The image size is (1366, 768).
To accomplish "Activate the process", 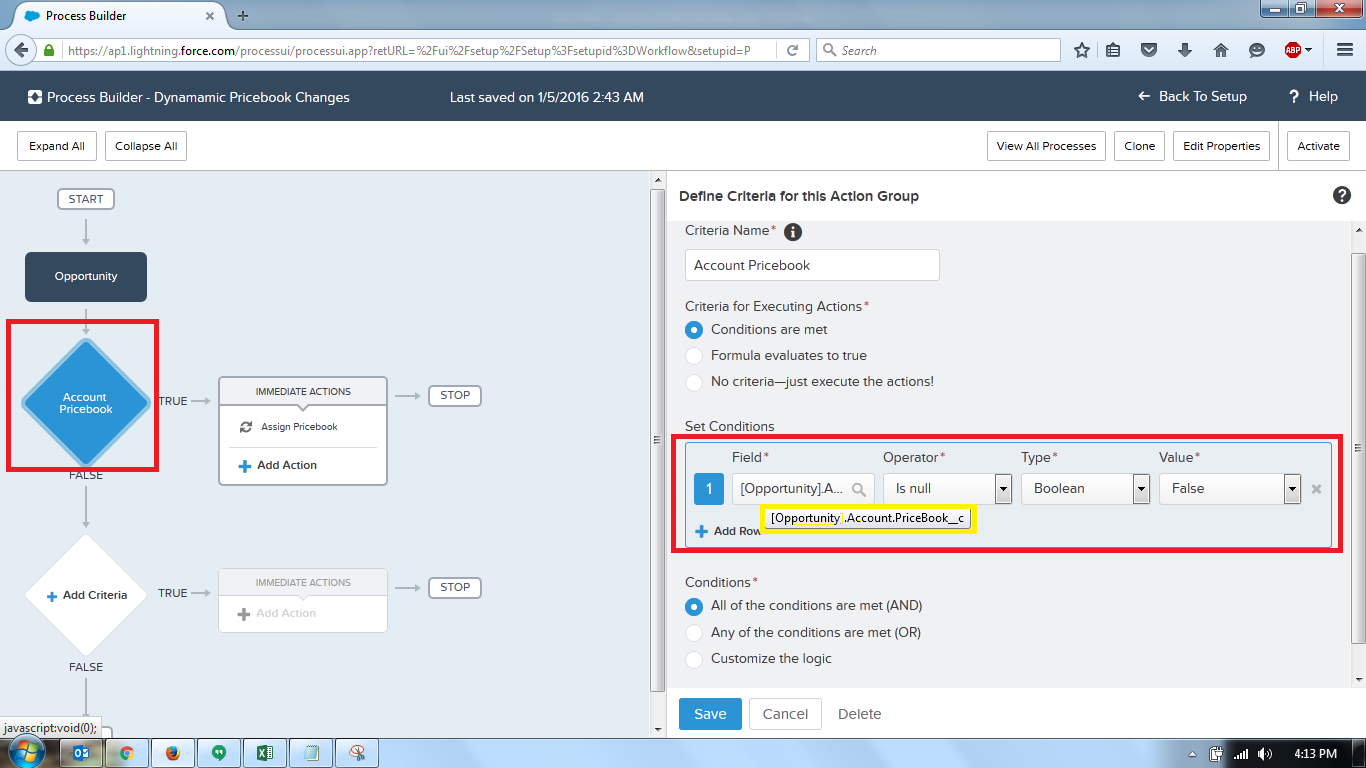I will pyautogui.click(x=1318, y=146).
